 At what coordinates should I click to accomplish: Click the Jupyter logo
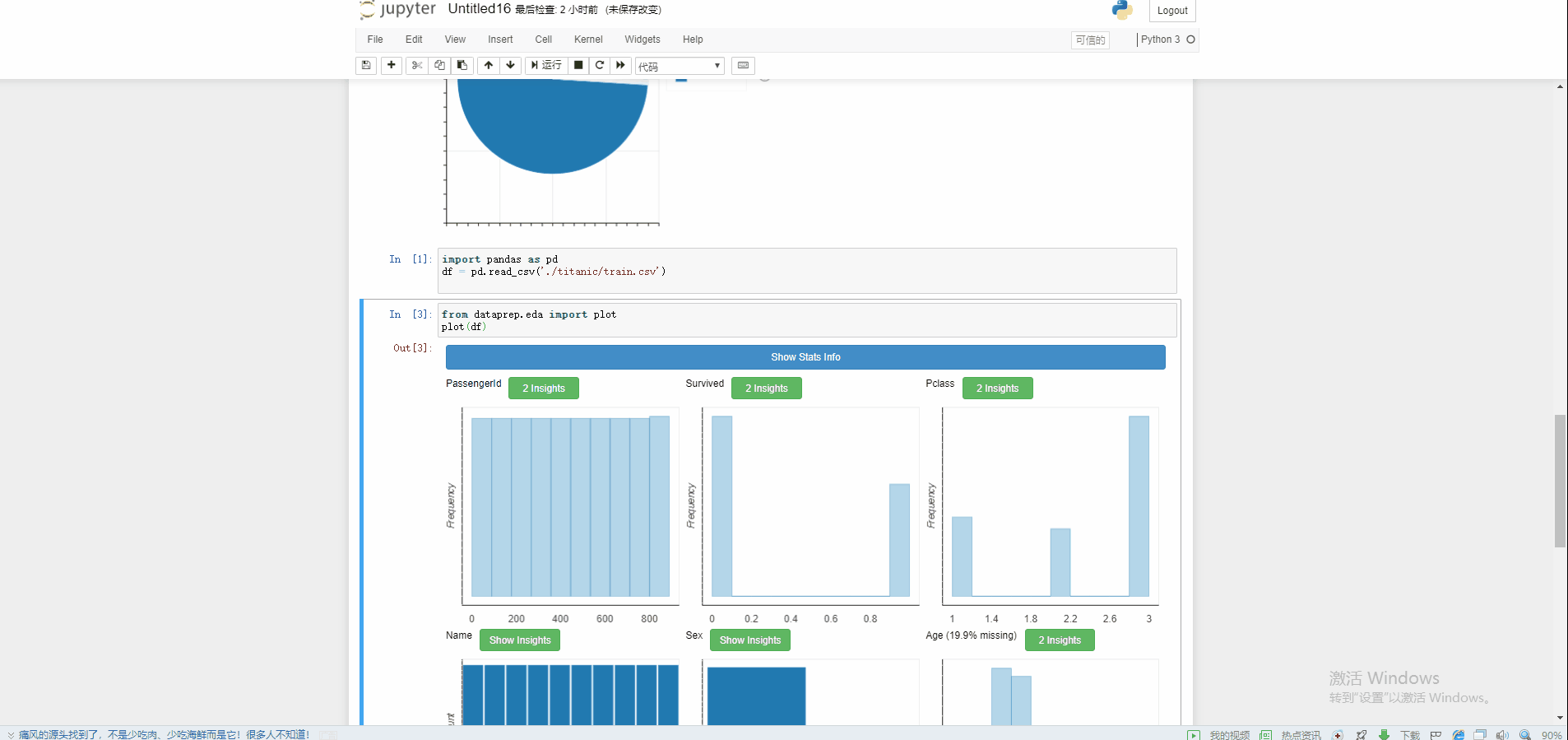(x=398, y=10)
